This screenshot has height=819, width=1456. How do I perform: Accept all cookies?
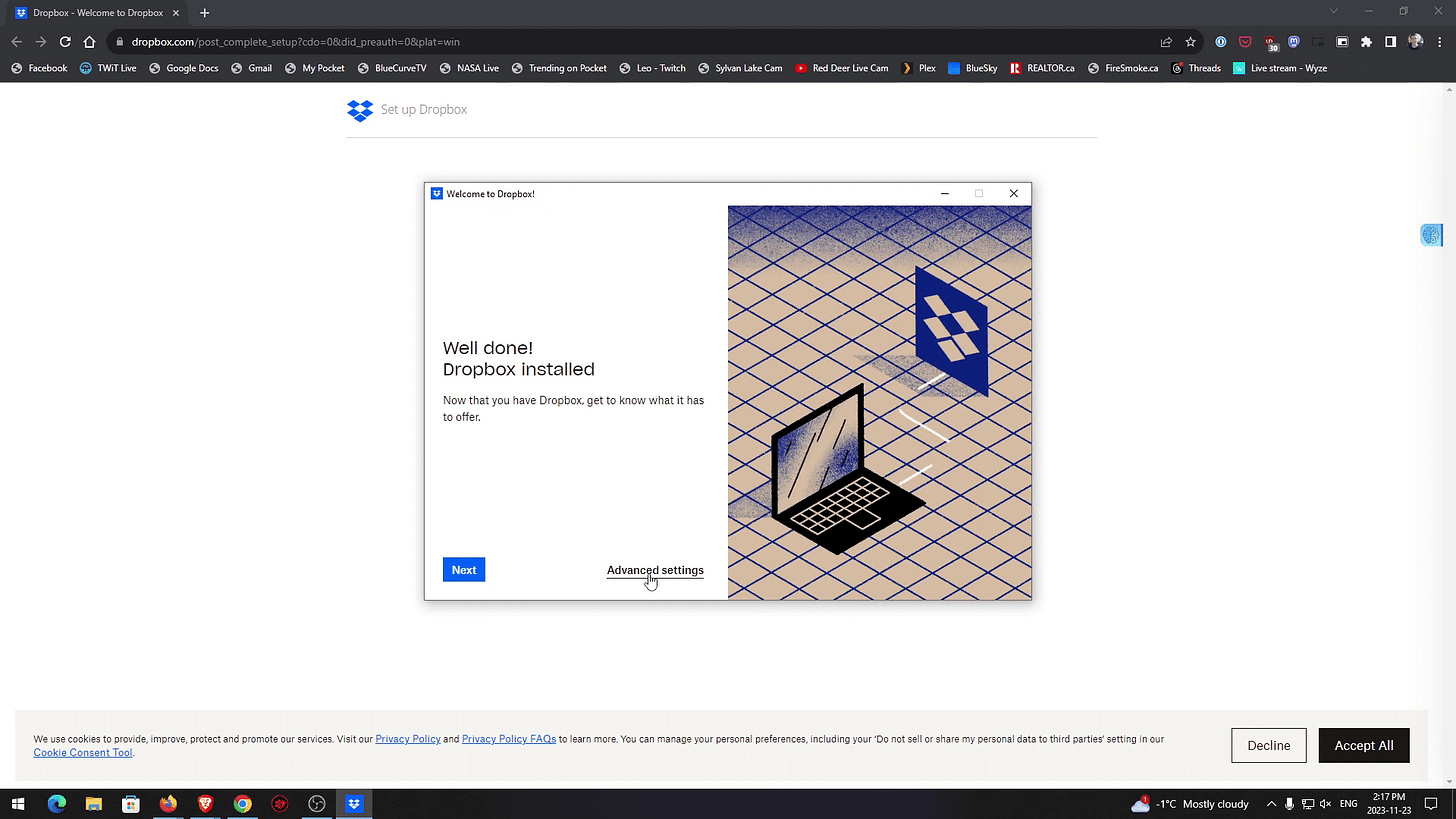tap(1364, 745)
